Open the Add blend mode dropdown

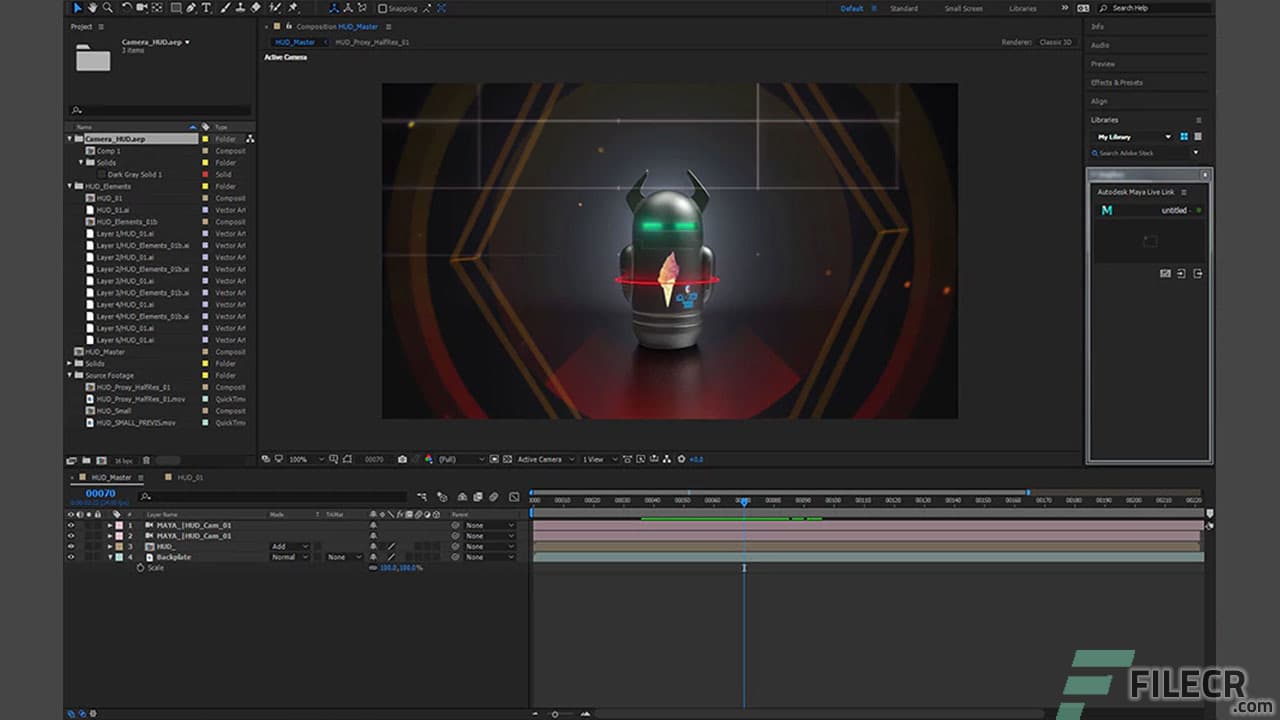[x=289, y=546]
